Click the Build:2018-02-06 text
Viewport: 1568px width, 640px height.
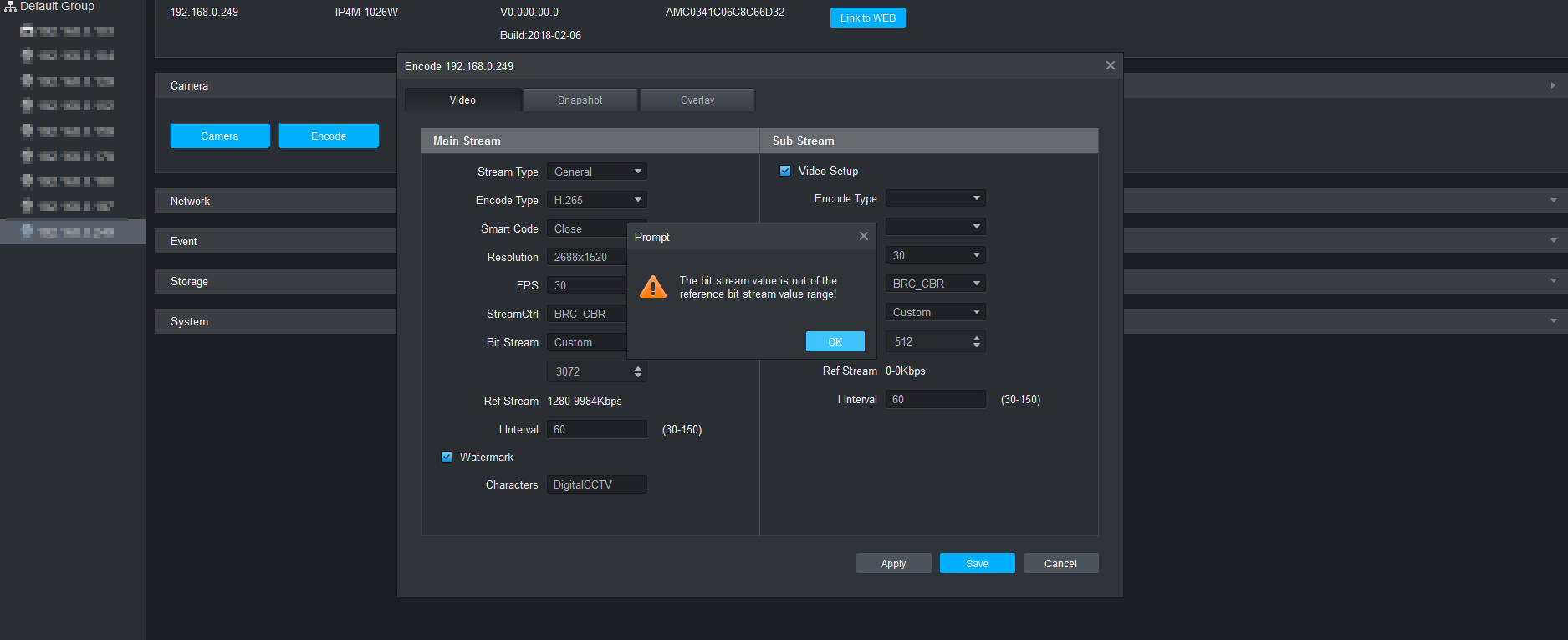[x=540, y=35]
